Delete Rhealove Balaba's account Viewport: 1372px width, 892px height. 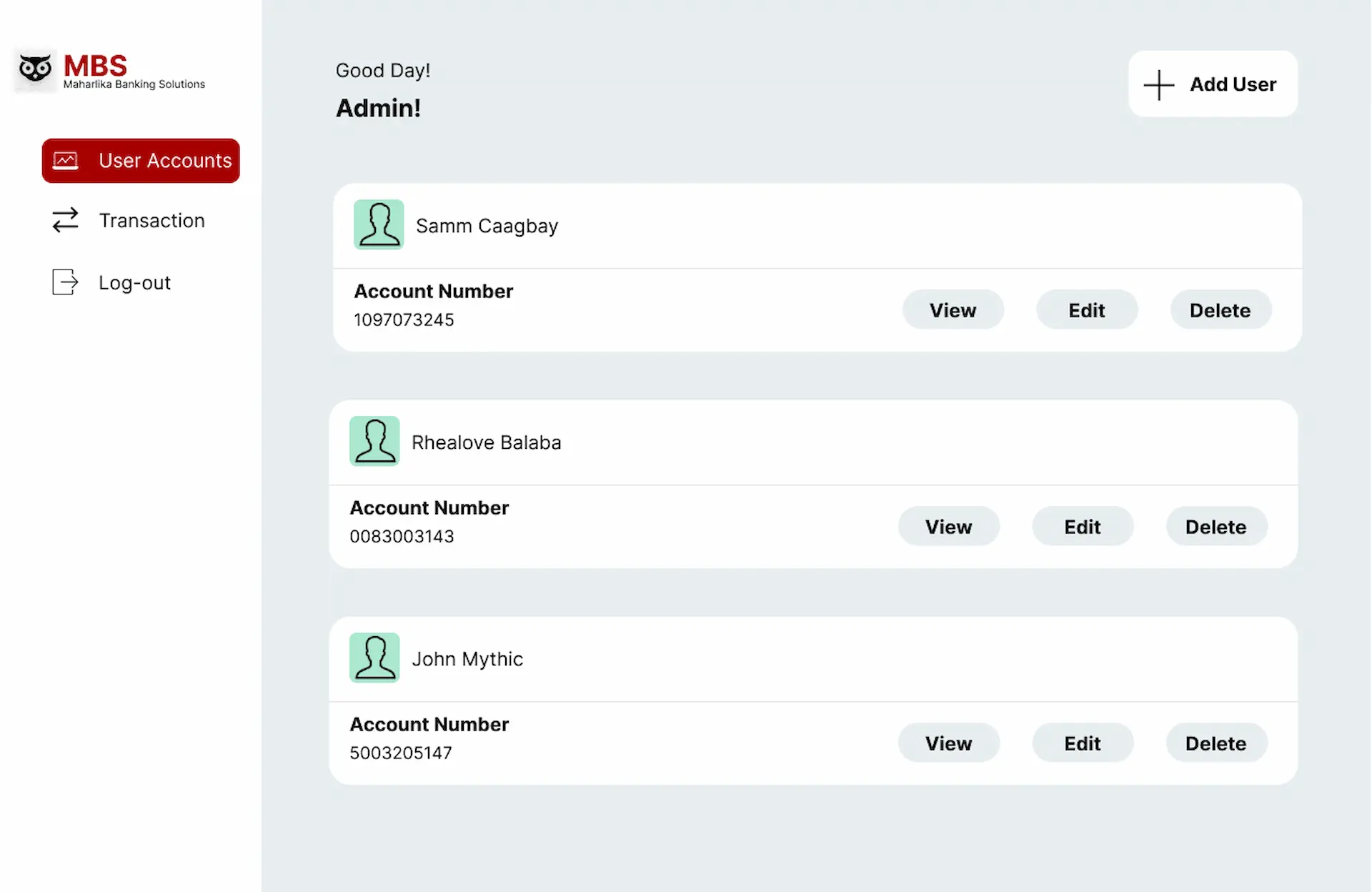[1216, 526]
